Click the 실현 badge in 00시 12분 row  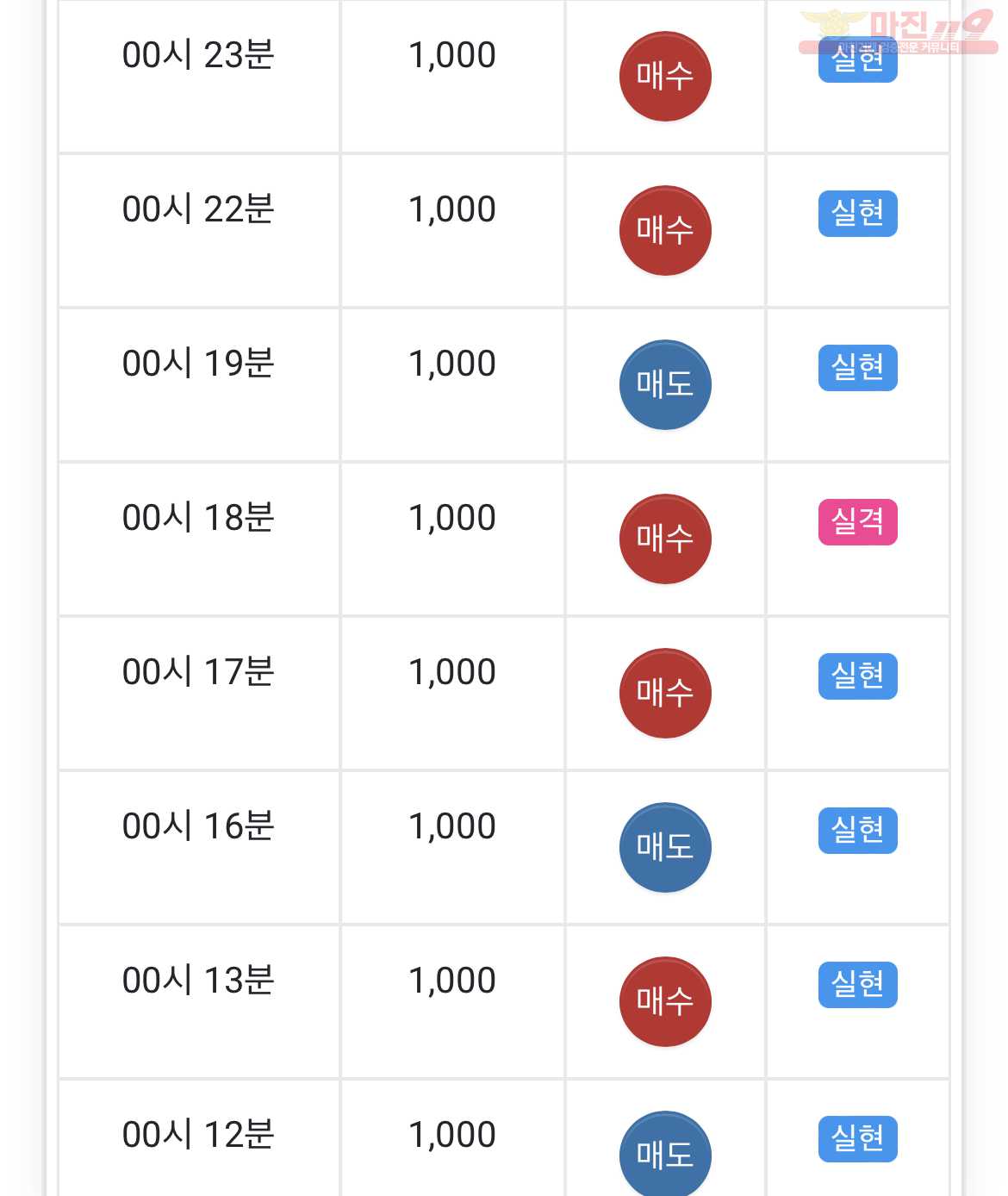coord(858,1139)
